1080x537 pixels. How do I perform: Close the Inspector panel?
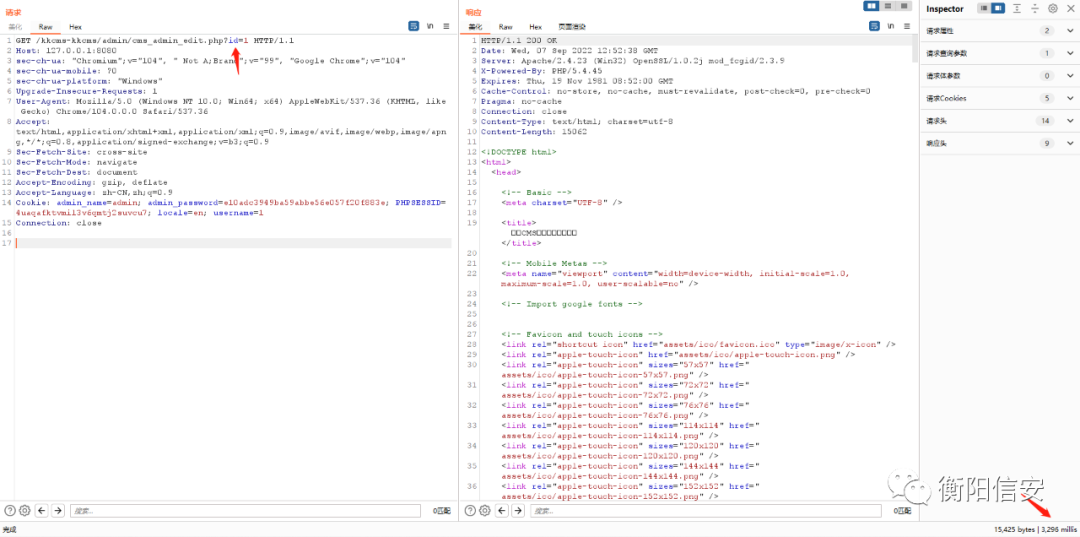(1070, 8)
